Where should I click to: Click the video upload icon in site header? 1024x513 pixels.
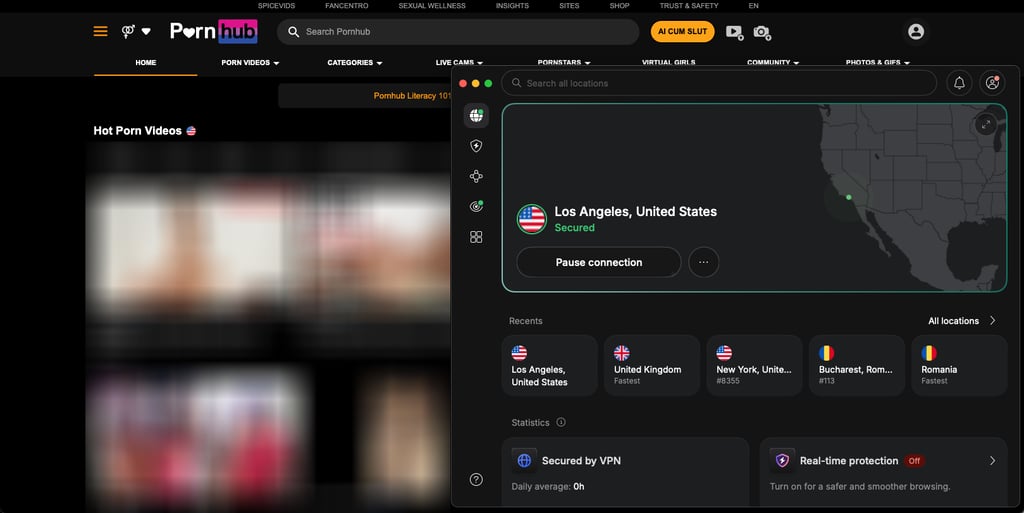735,32
